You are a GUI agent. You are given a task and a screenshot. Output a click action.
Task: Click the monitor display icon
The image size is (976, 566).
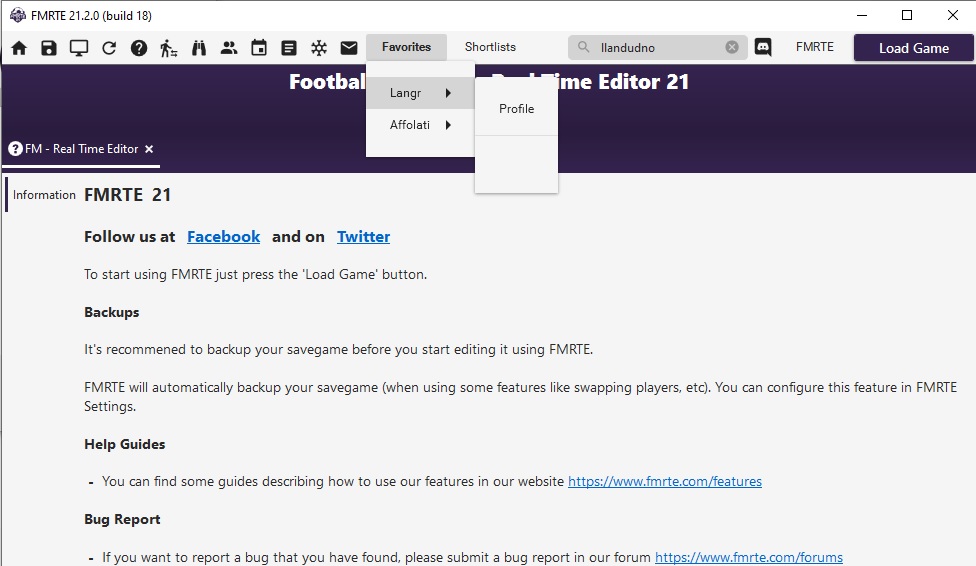[79, 48]
